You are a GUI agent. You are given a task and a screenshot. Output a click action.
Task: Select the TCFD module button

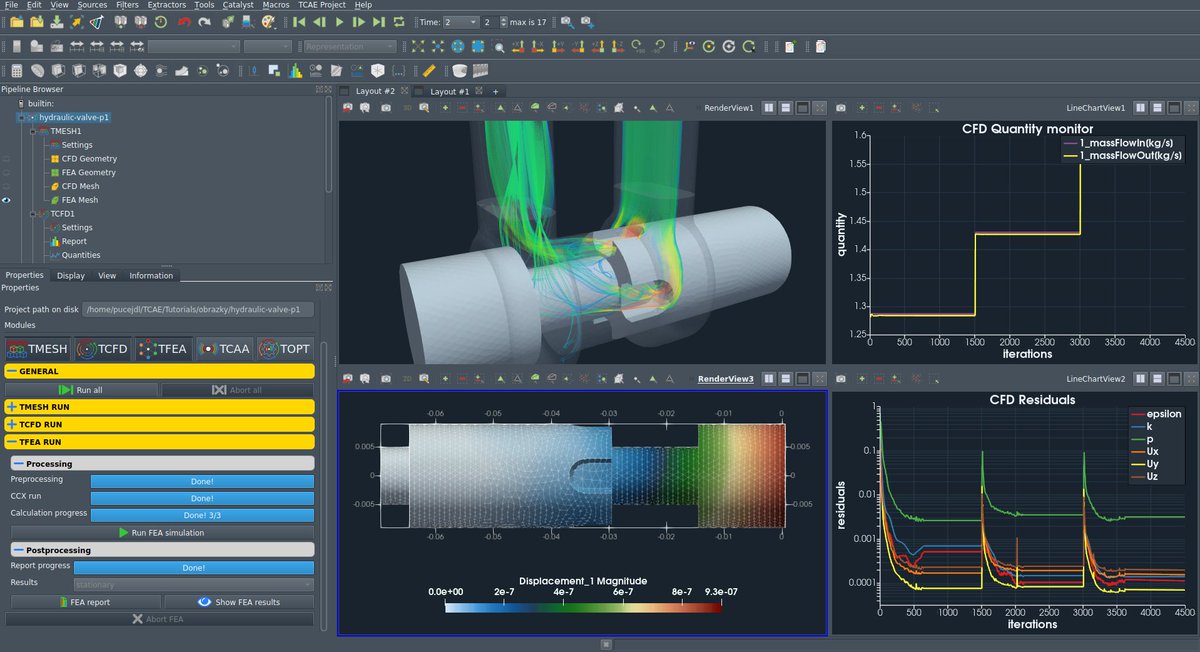[x=99, y=349]
